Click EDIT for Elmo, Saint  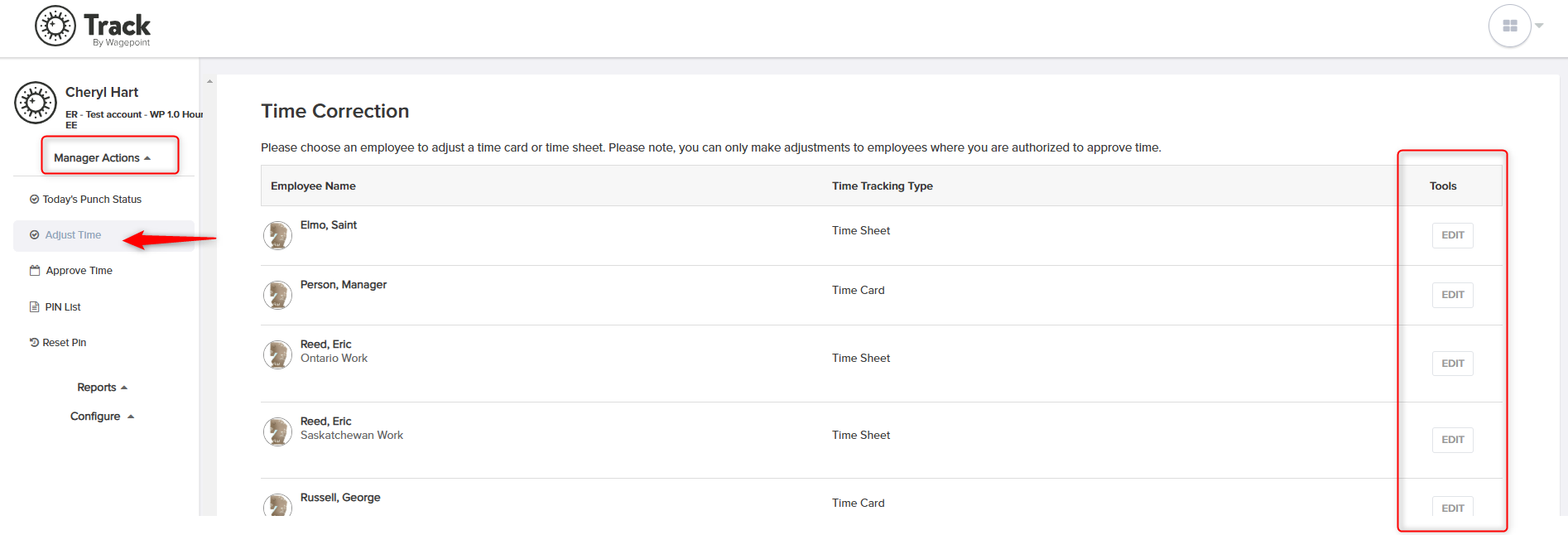point(1452,235)
